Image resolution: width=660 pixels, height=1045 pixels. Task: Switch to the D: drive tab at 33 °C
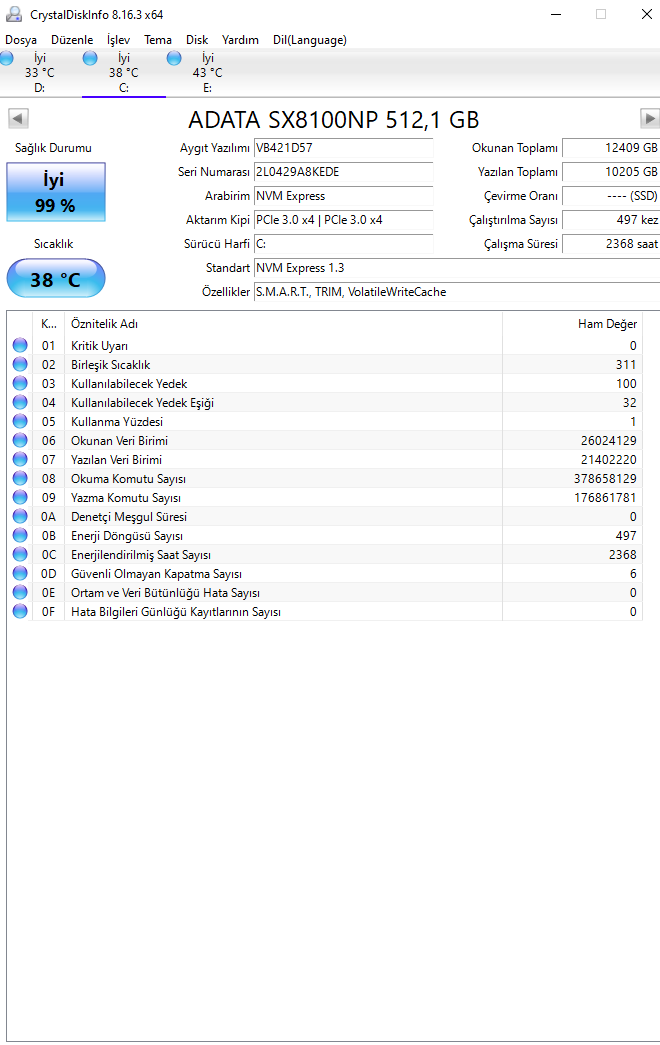[40, 73]
